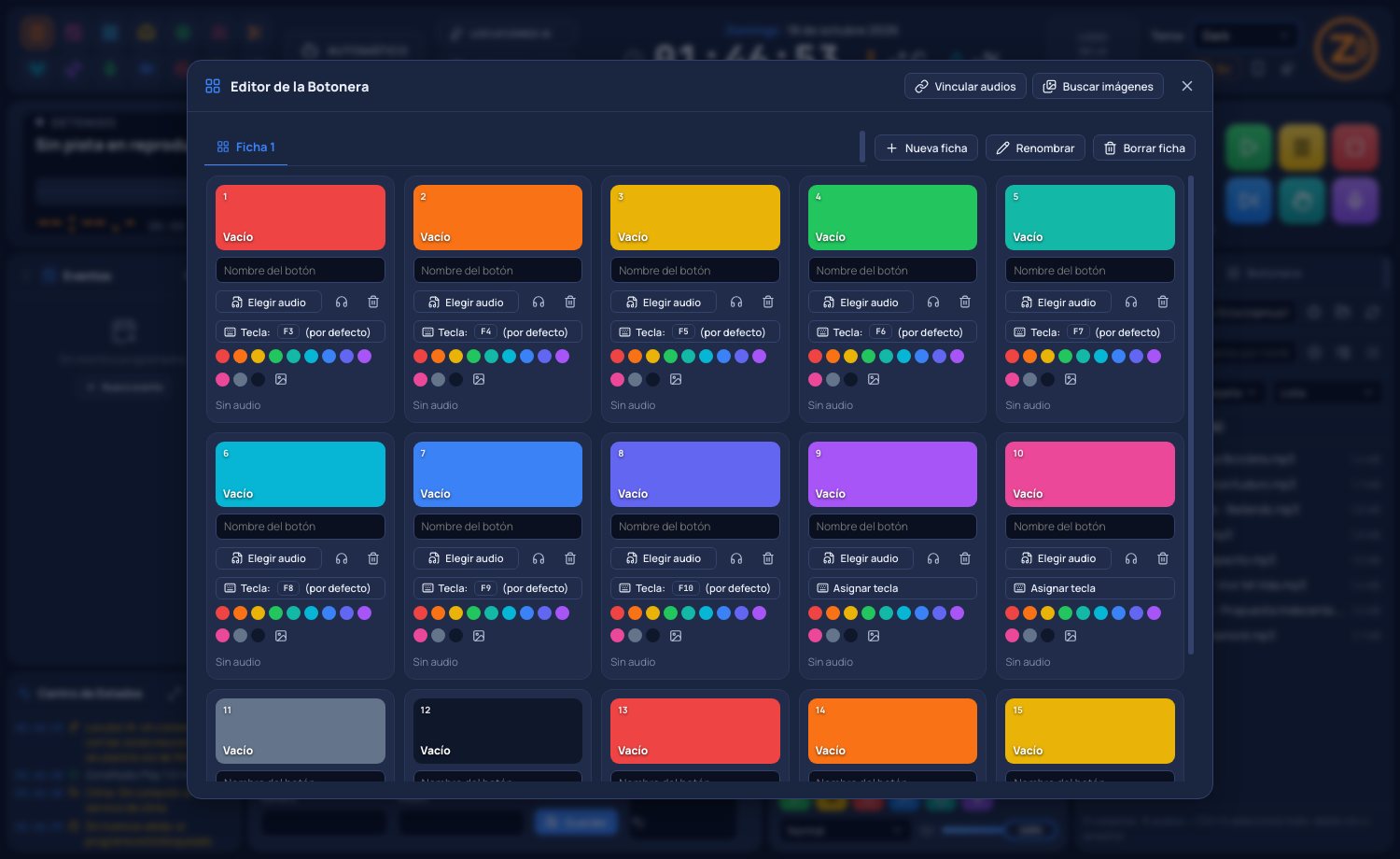This screenshot has height=859, width=1400.
Task: Switch to the Ficha 1 tab
Action: click(x=246, y=148)
